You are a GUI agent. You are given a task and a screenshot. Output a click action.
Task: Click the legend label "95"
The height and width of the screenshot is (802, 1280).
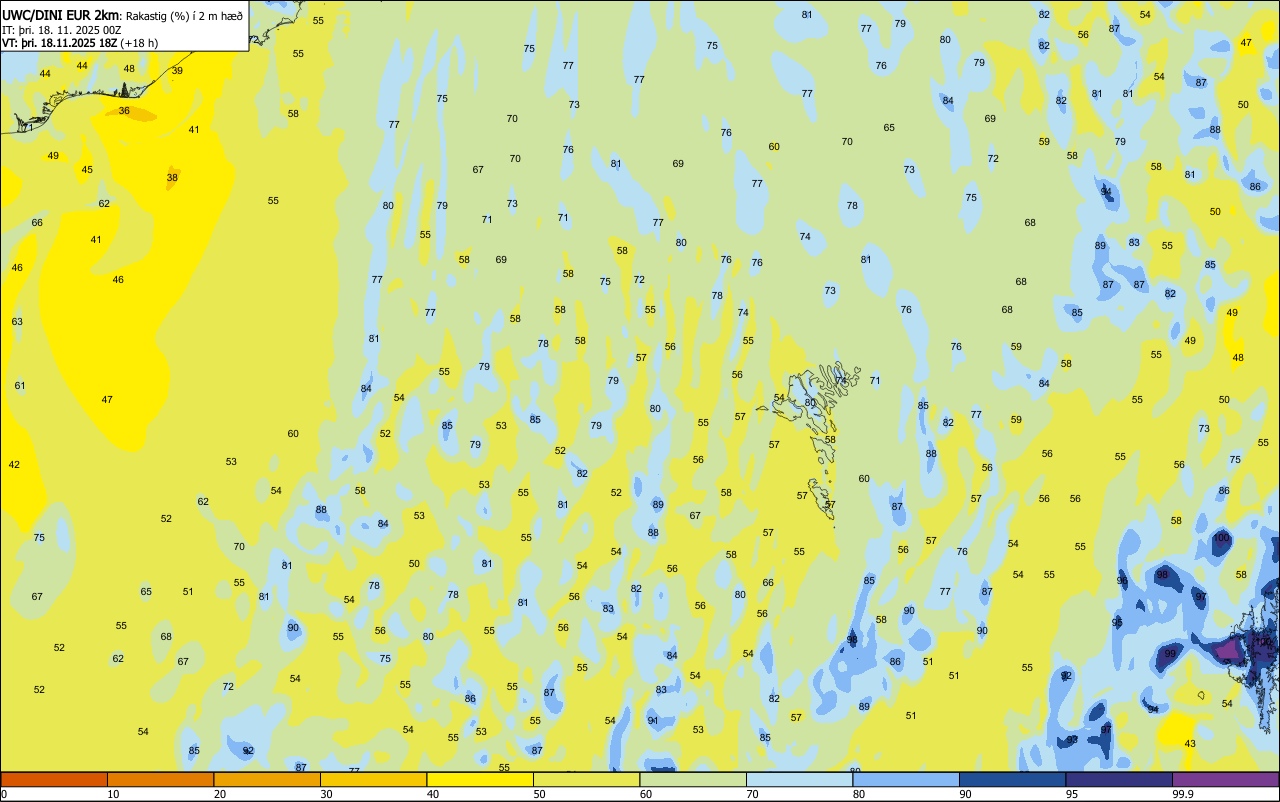click(1072, 794)
